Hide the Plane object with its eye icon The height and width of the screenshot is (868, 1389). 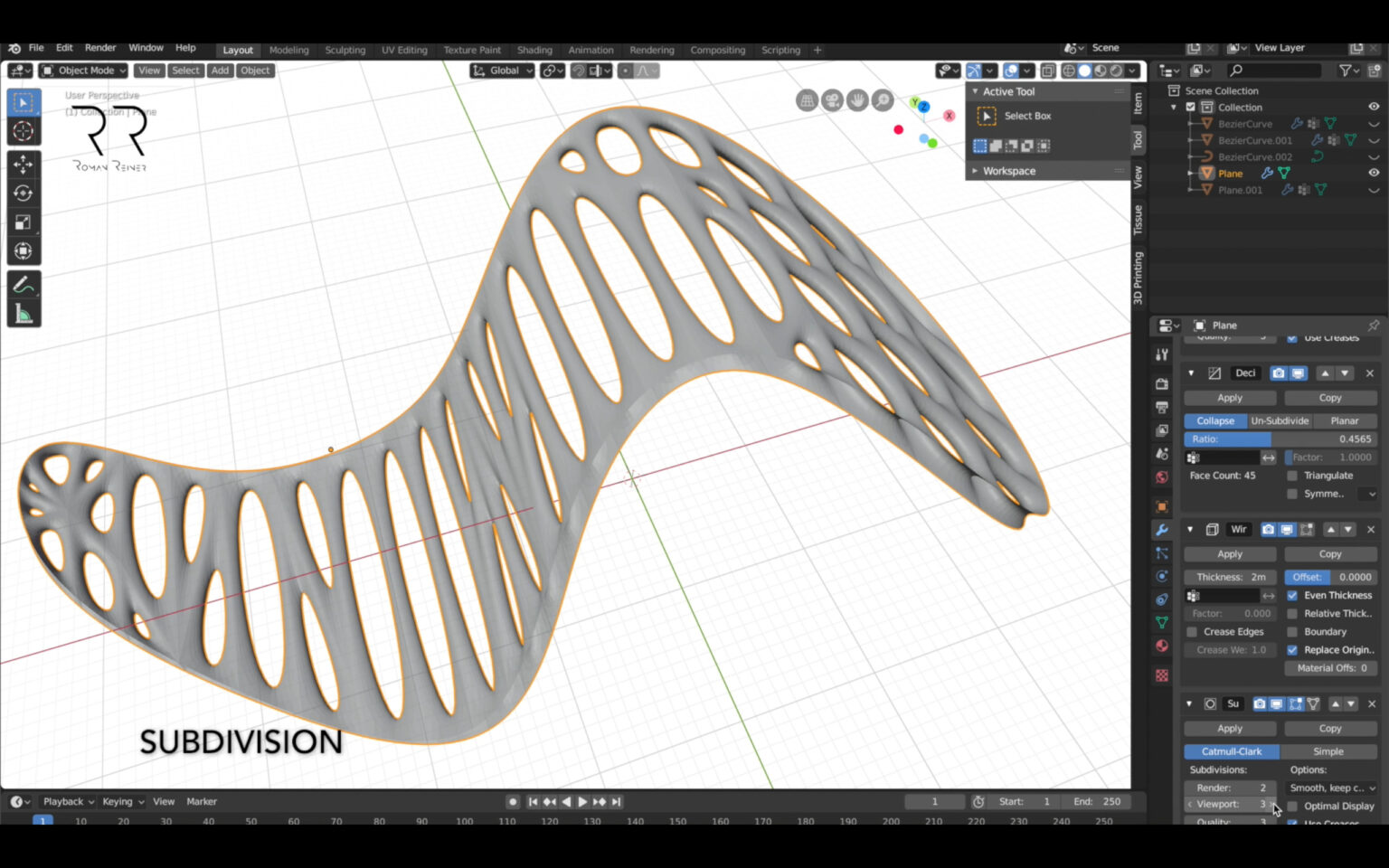pyautogui.click(x=1374, y=173)
